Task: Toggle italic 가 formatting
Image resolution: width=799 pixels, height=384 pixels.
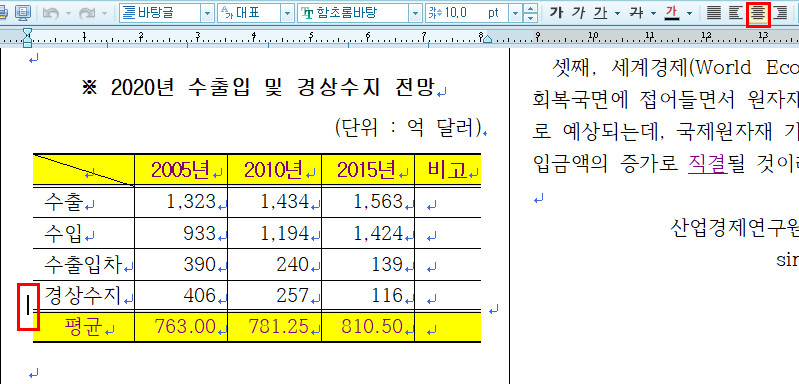Action: pyautogui.click(x=578, y=13)
